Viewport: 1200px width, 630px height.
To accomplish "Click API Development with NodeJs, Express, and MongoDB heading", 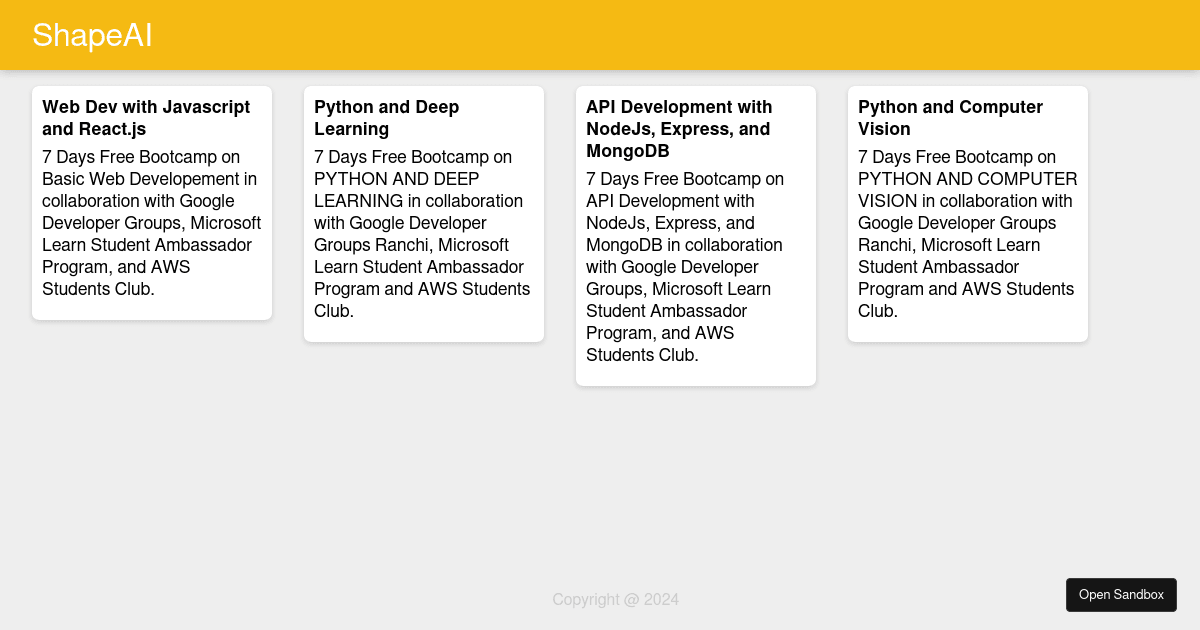I will point(679,129).
